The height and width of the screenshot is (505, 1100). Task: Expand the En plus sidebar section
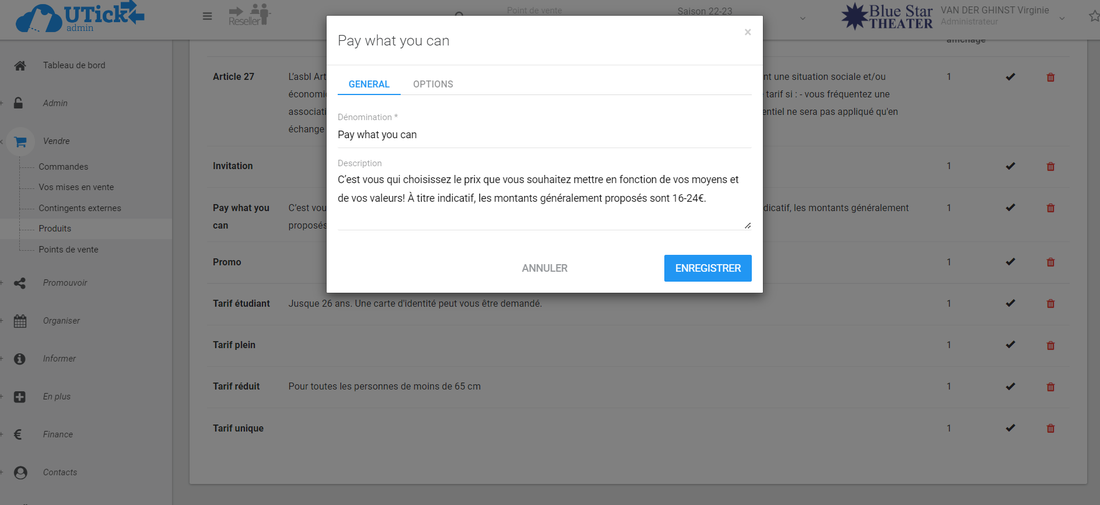(56, 397)
